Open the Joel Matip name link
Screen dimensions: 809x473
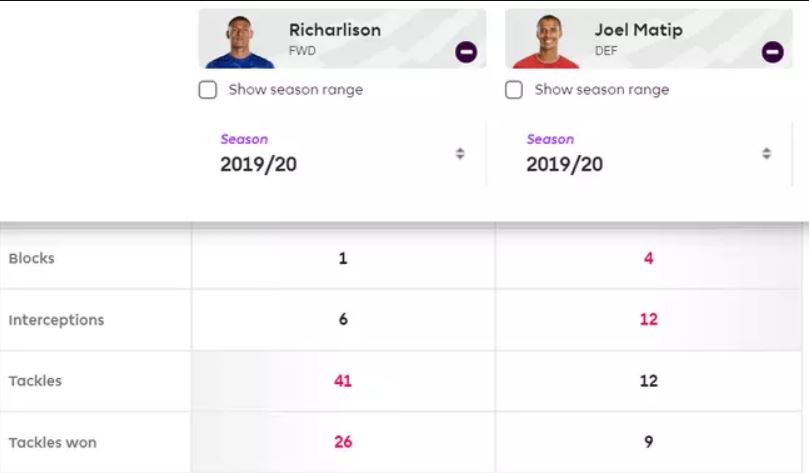(639, 30)
